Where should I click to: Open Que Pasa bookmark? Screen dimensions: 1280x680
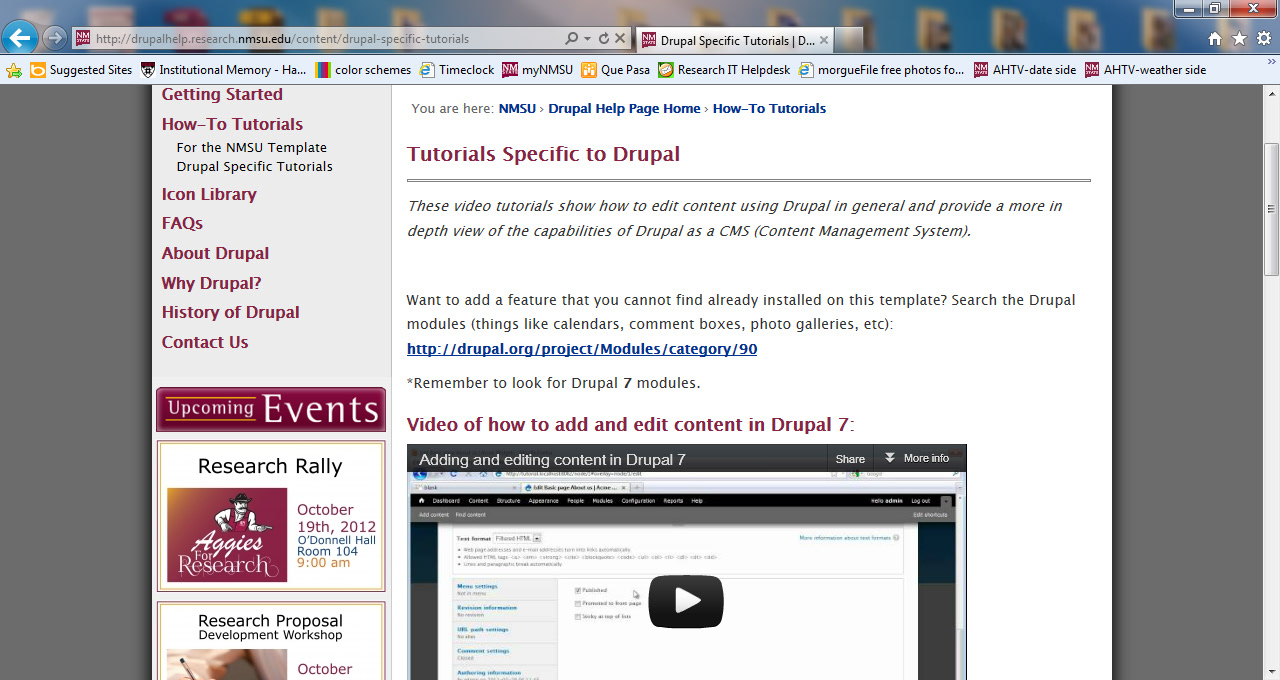[x=615, y=70]
